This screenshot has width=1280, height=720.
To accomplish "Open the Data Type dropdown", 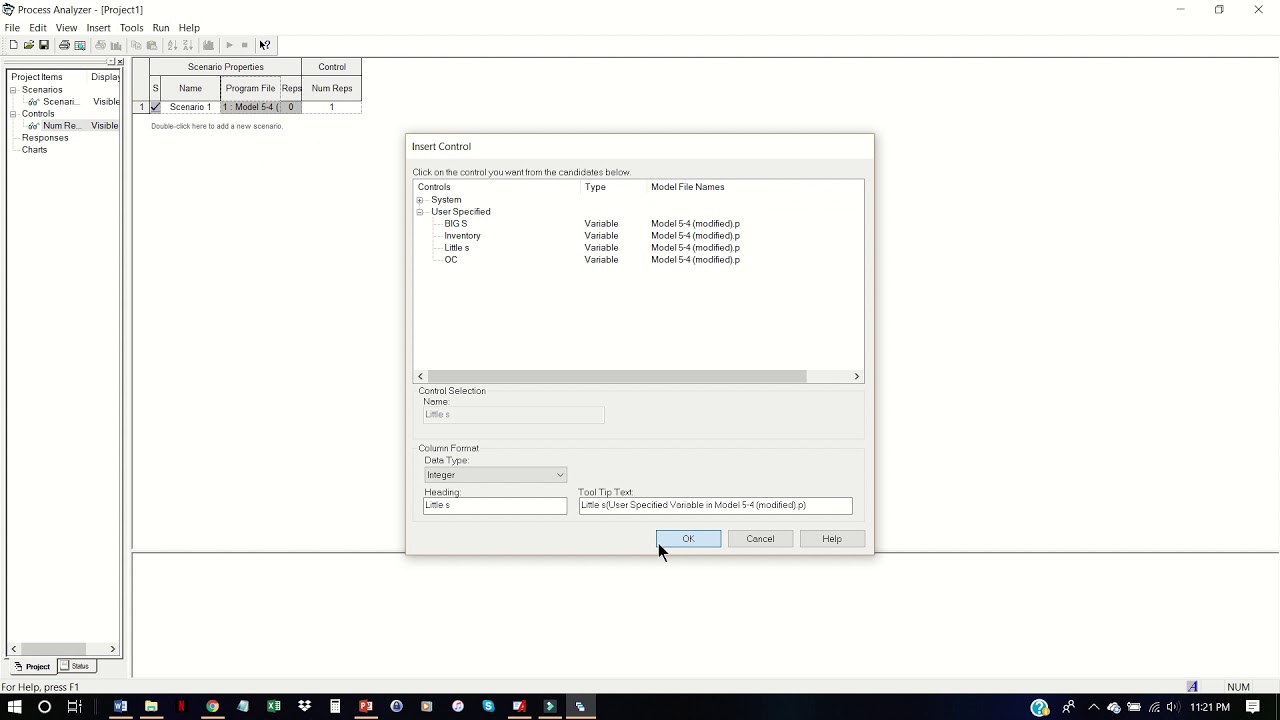I will click(x=495, y=475).
